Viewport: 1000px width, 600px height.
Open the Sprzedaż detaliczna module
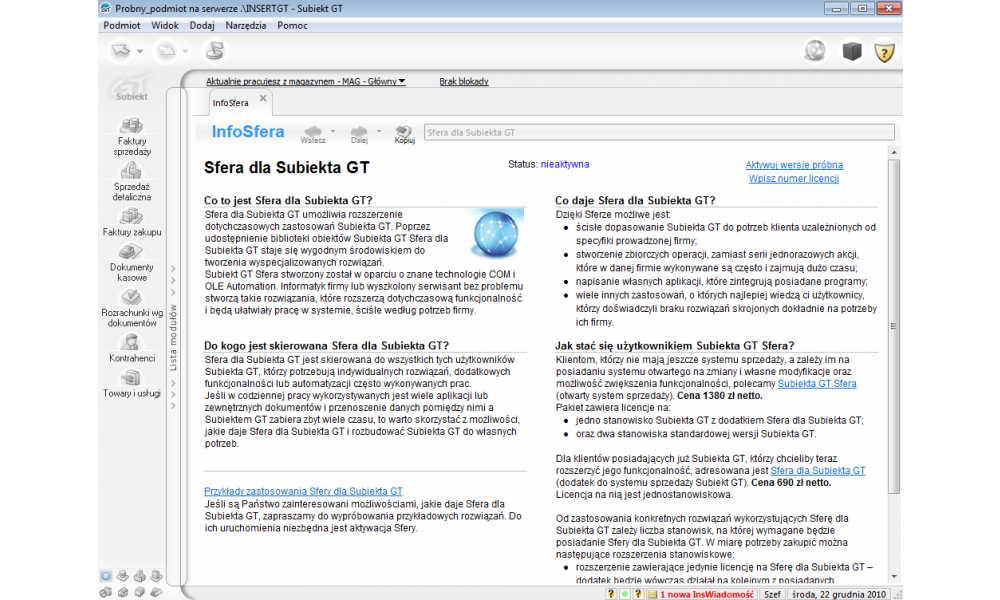point(132,182)
